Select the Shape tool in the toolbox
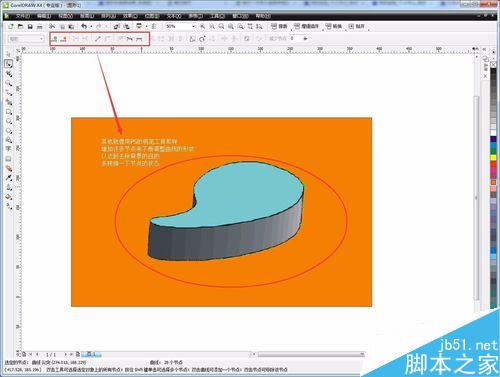Screen dimensions: 500x377 [9, 64]
